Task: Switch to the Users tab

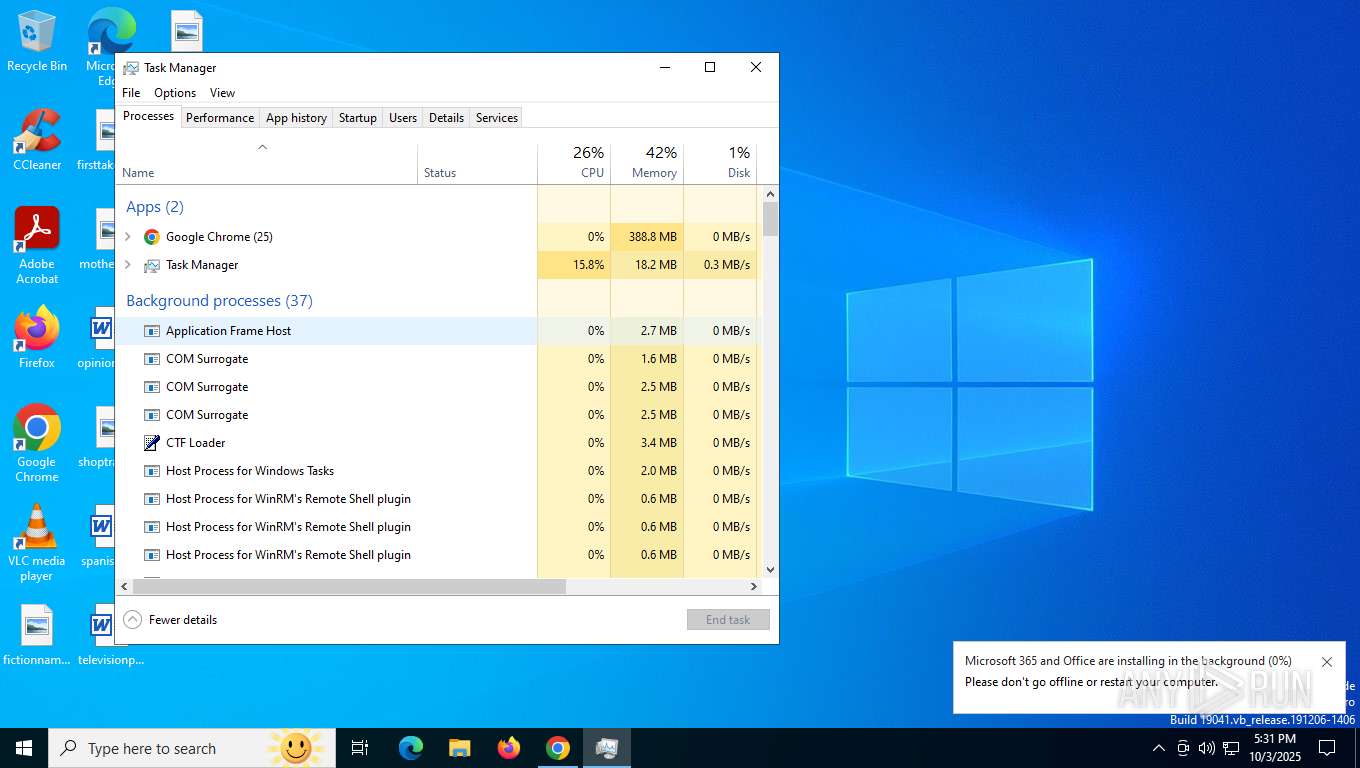Action: click(x=403, y=118)
